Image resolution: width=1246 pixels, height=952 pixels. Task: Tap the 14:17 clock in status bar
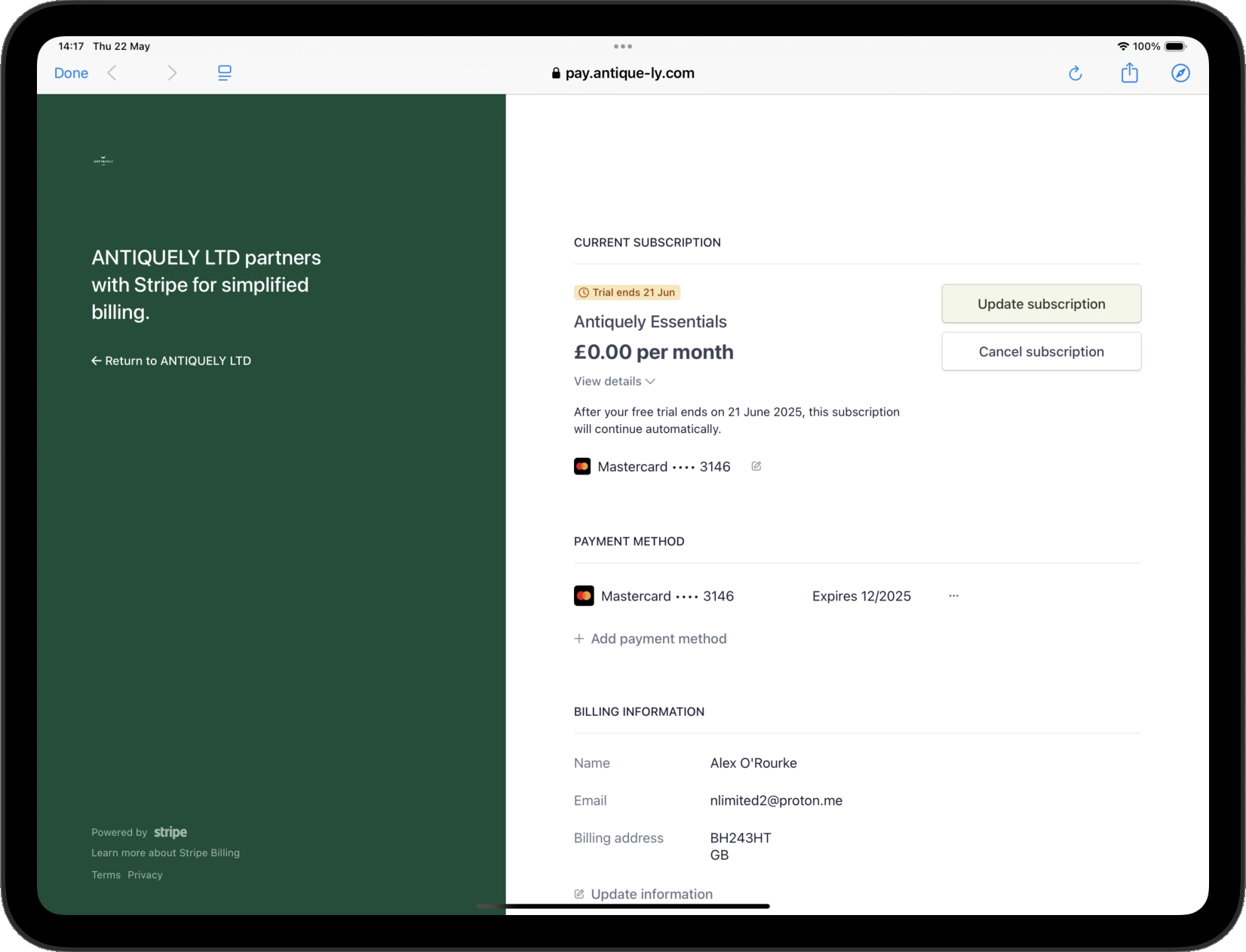click(x=71, y=46)
